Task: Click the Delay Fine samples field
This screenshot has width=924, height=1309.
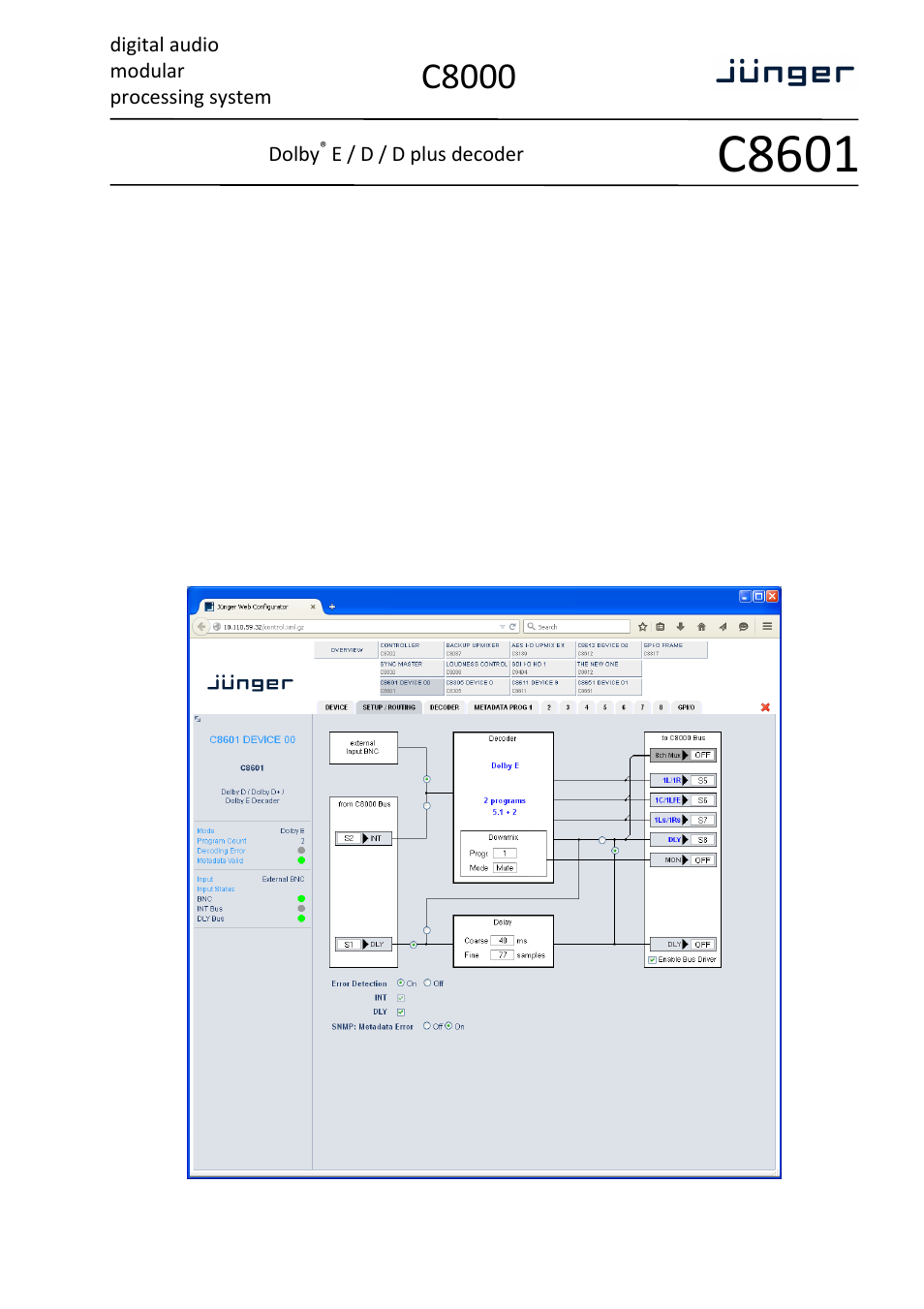Action: coord(502,955)
